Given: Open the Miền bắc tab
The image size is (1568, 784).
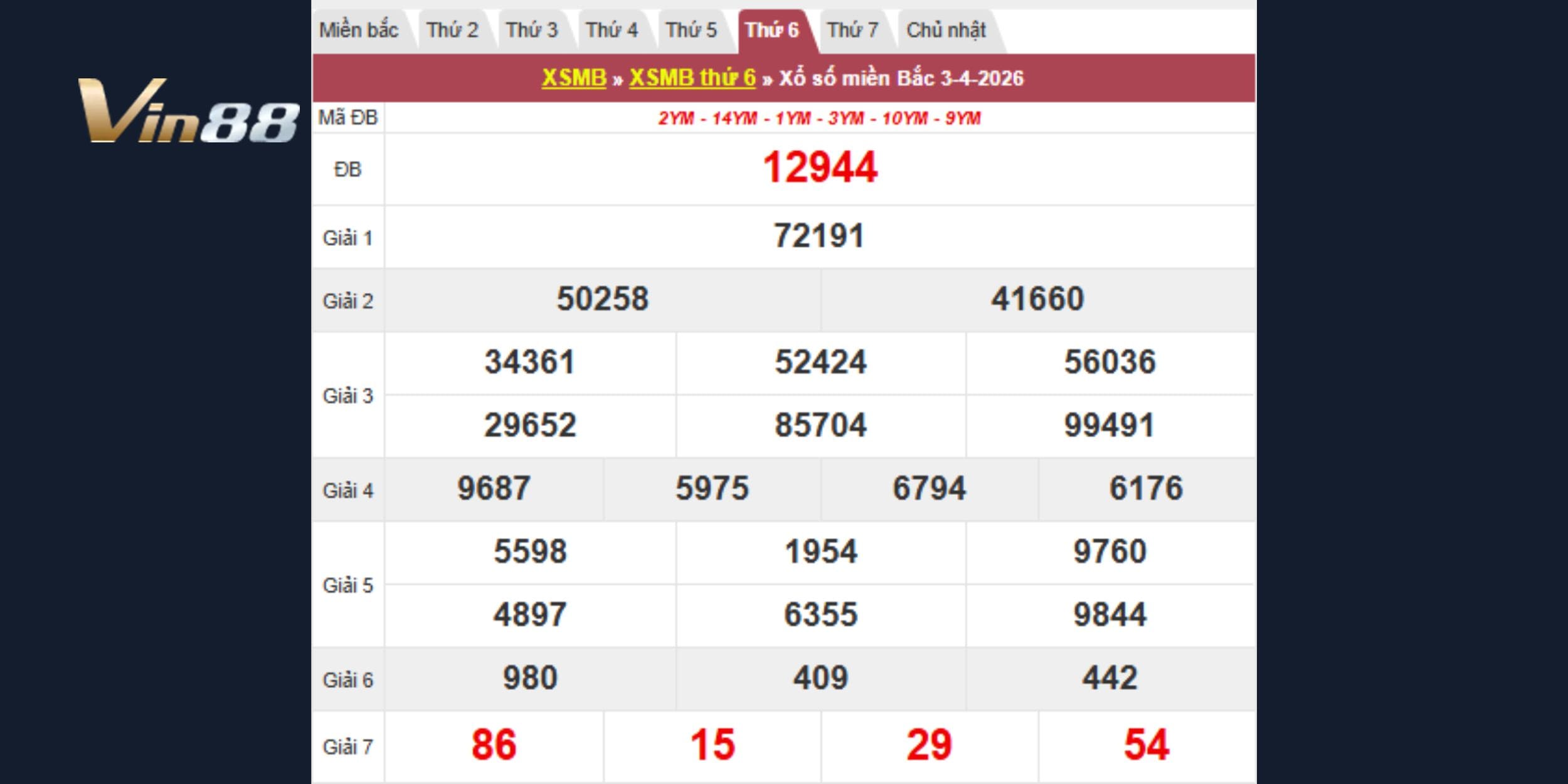Looking at the screenshot, I should click(359, 30).
